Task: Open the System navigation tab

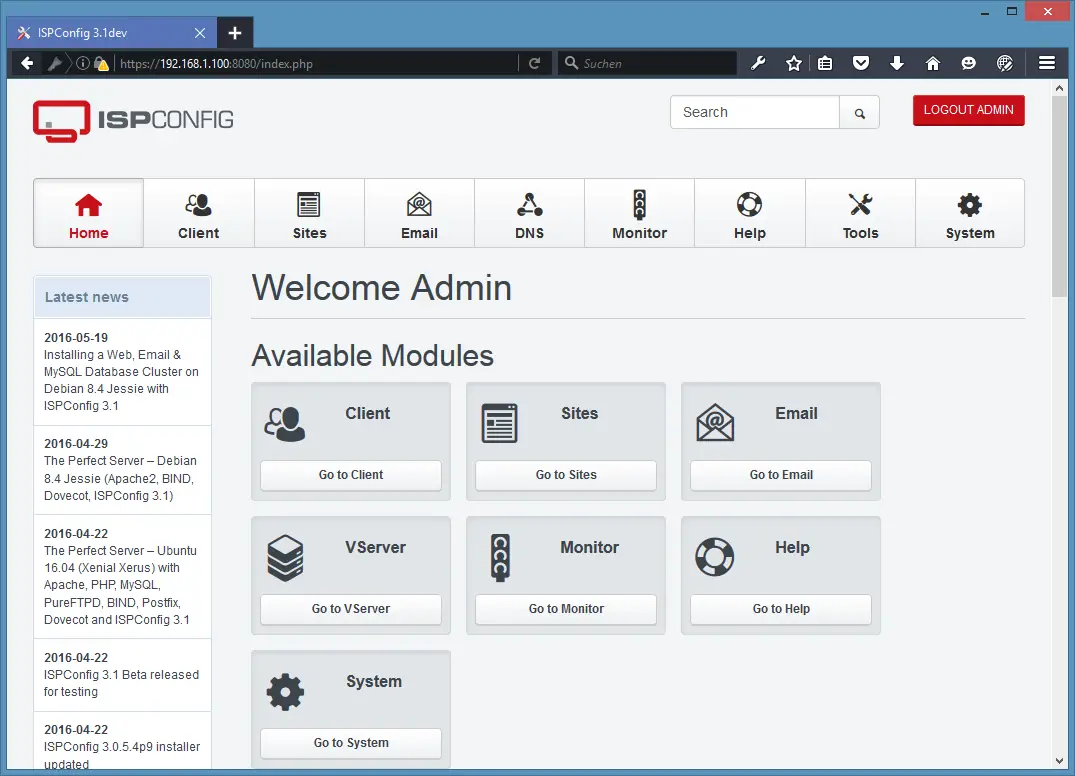Action: coord(970,213)
